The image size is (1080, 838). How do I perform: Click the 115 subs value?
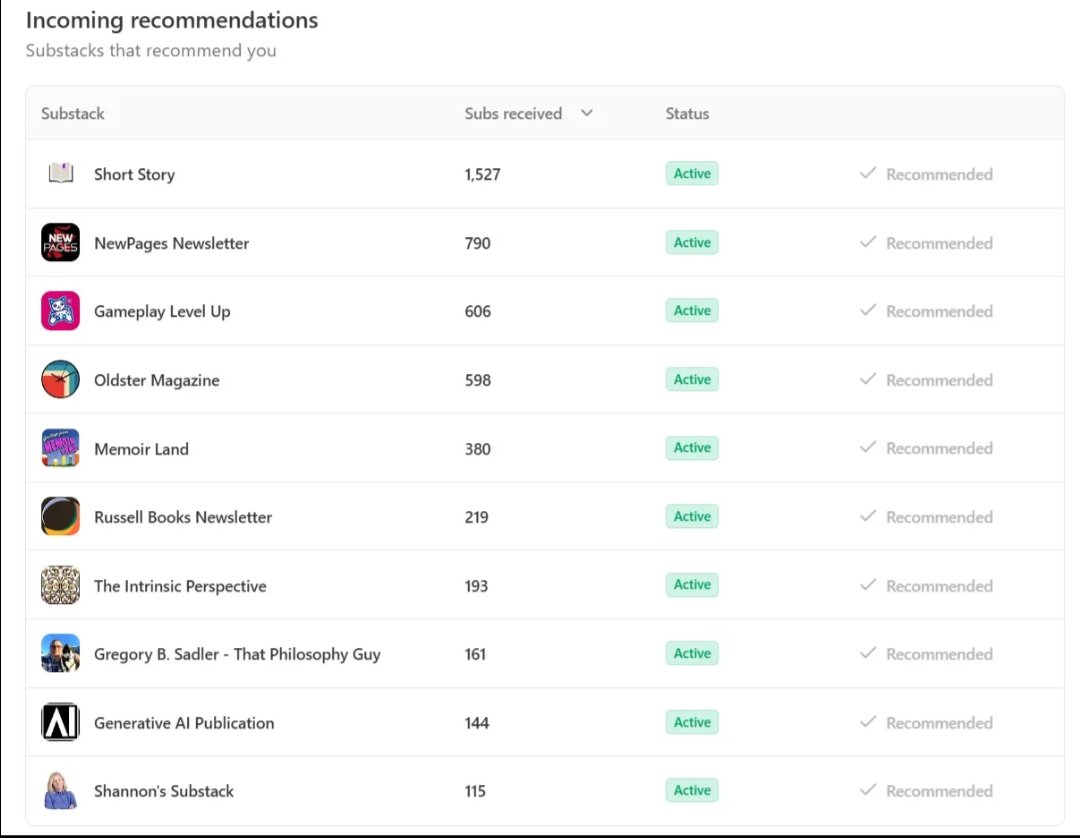475,791
